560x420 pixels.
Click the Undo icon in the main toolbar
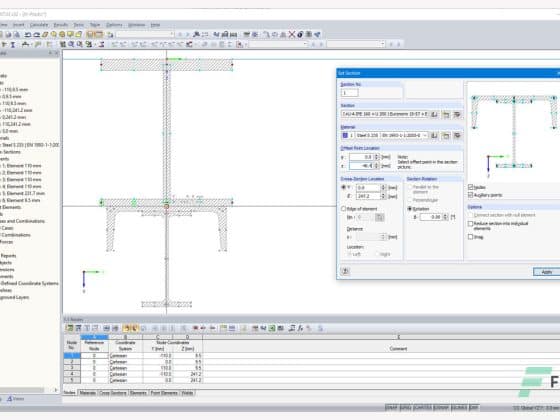pyautogui.click(x=28, y=35)
